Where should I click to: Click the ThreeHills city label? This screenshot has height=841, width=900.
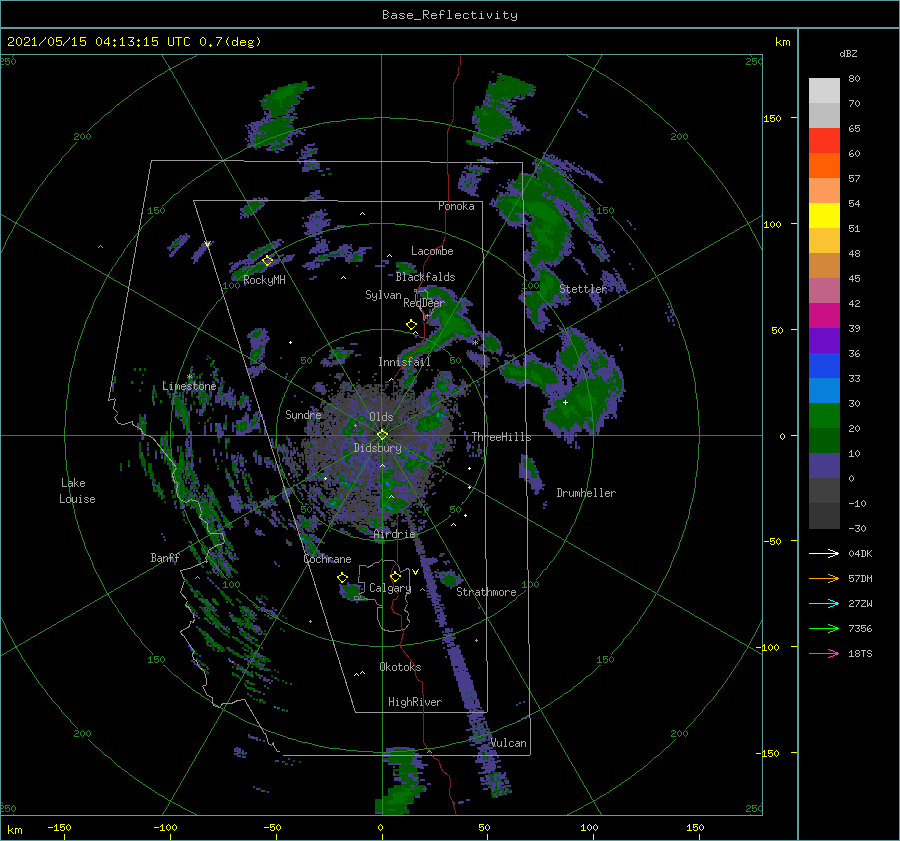click(502, 437)
